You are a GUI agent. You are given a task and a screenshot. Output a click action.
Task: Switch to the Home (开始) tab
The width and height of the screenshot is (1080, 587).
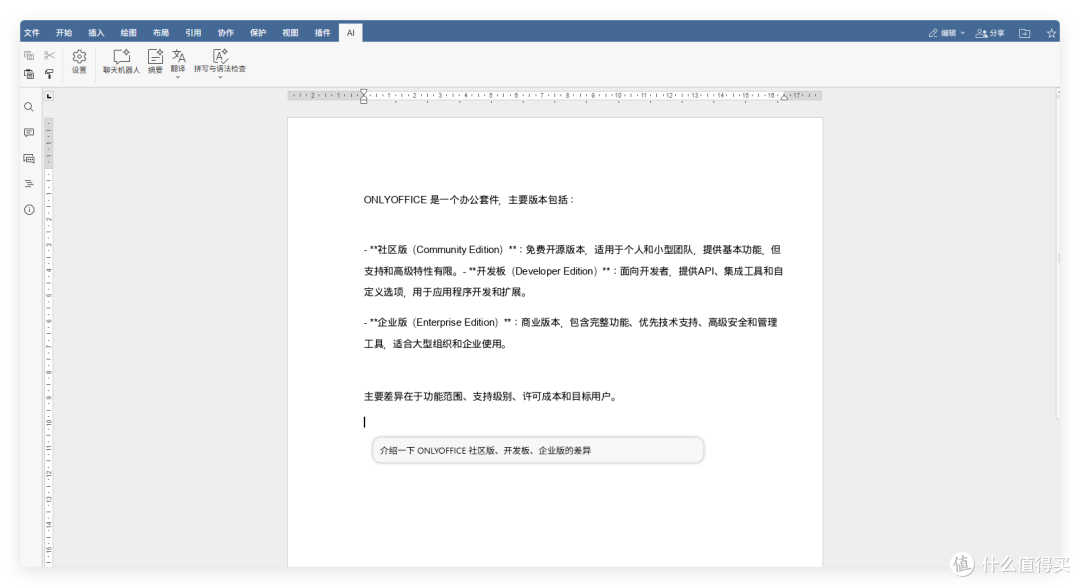coord(64,32)
